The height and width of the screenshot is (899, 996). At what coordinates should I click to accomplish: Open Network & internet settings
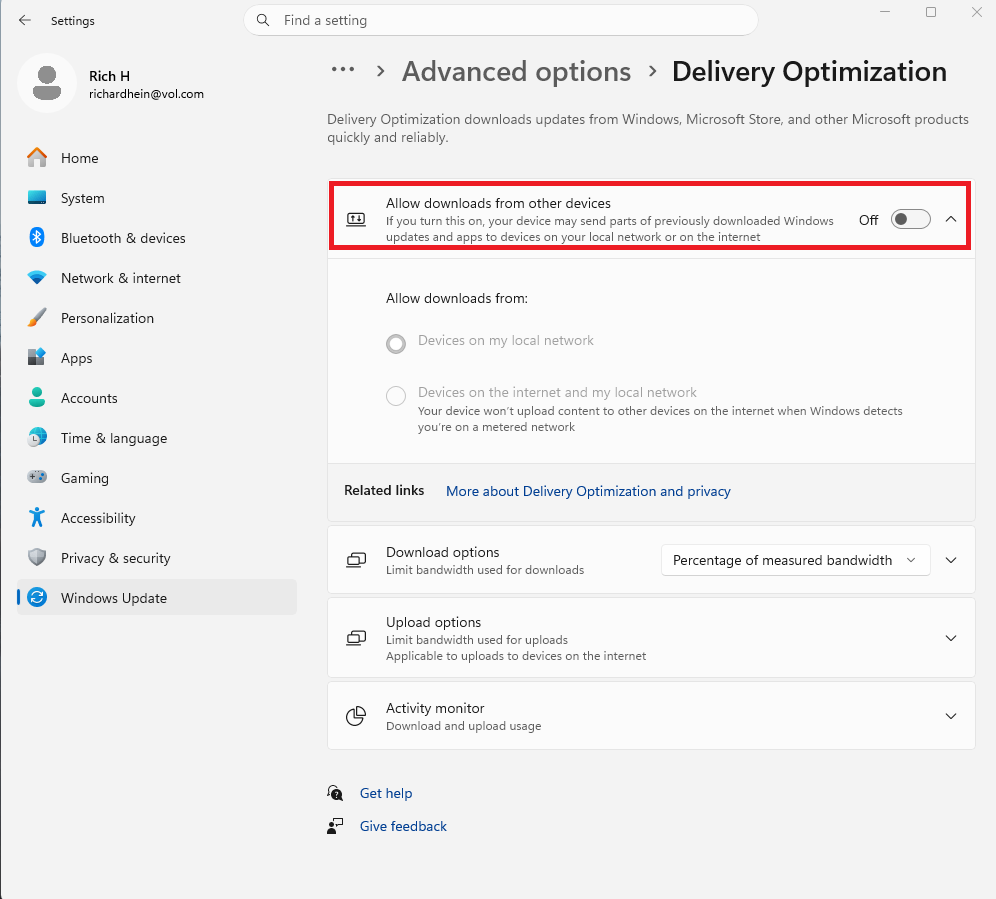pos(157,278)
